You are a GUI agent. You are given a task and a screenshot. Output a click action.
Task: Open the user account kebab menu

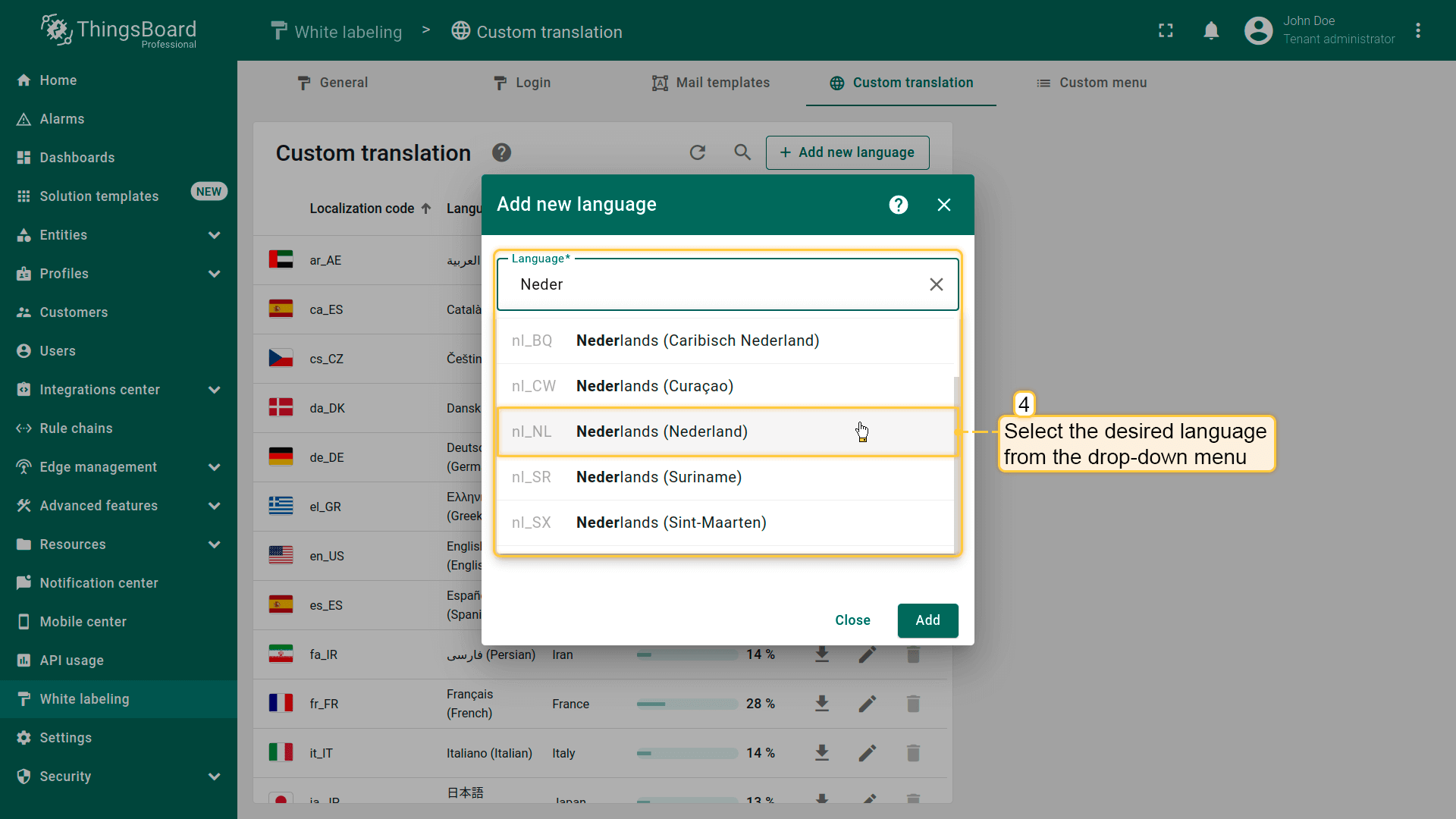(x=1418, y=30)
